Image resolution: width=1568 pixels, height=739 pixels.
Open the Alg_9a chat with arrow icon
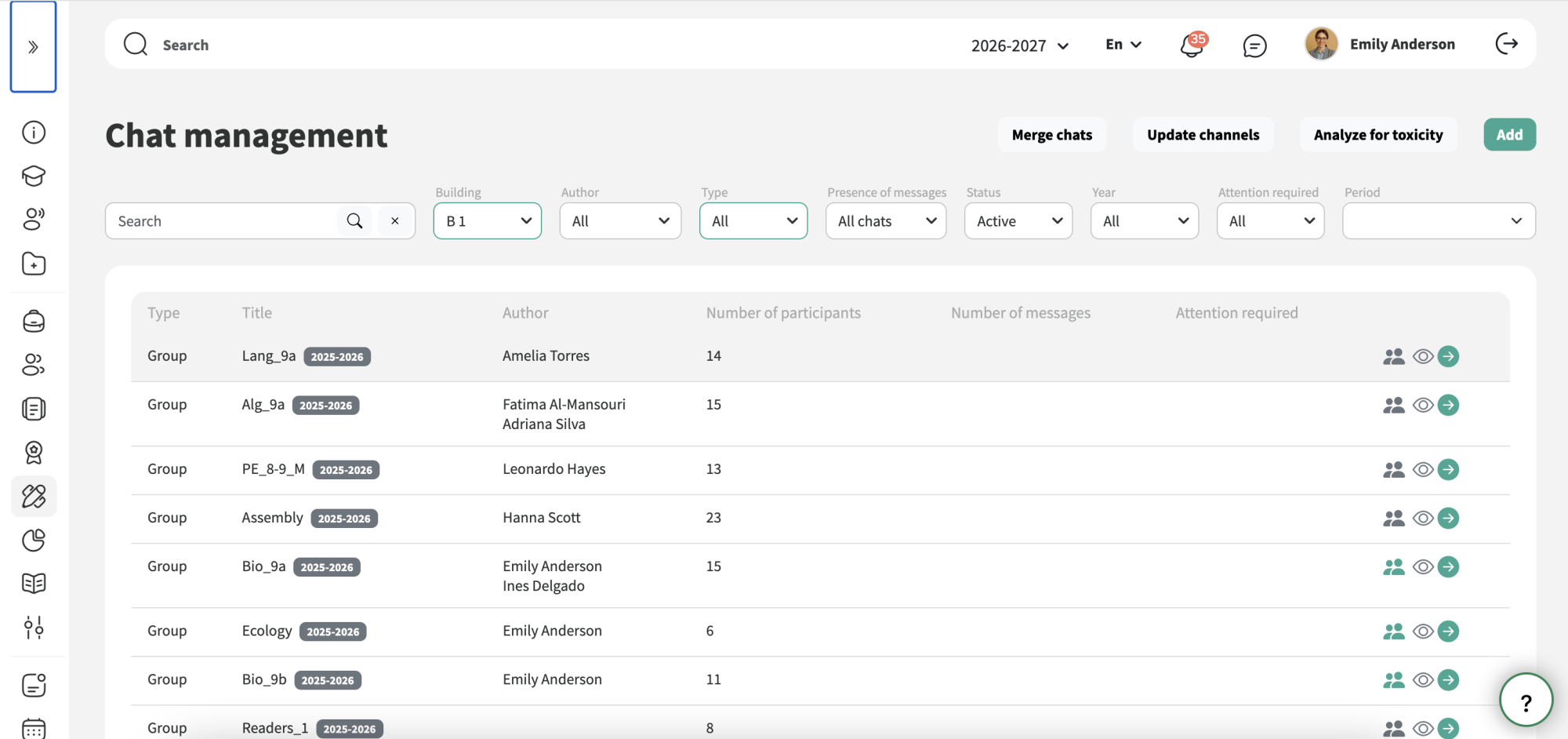coord(1448,405)
